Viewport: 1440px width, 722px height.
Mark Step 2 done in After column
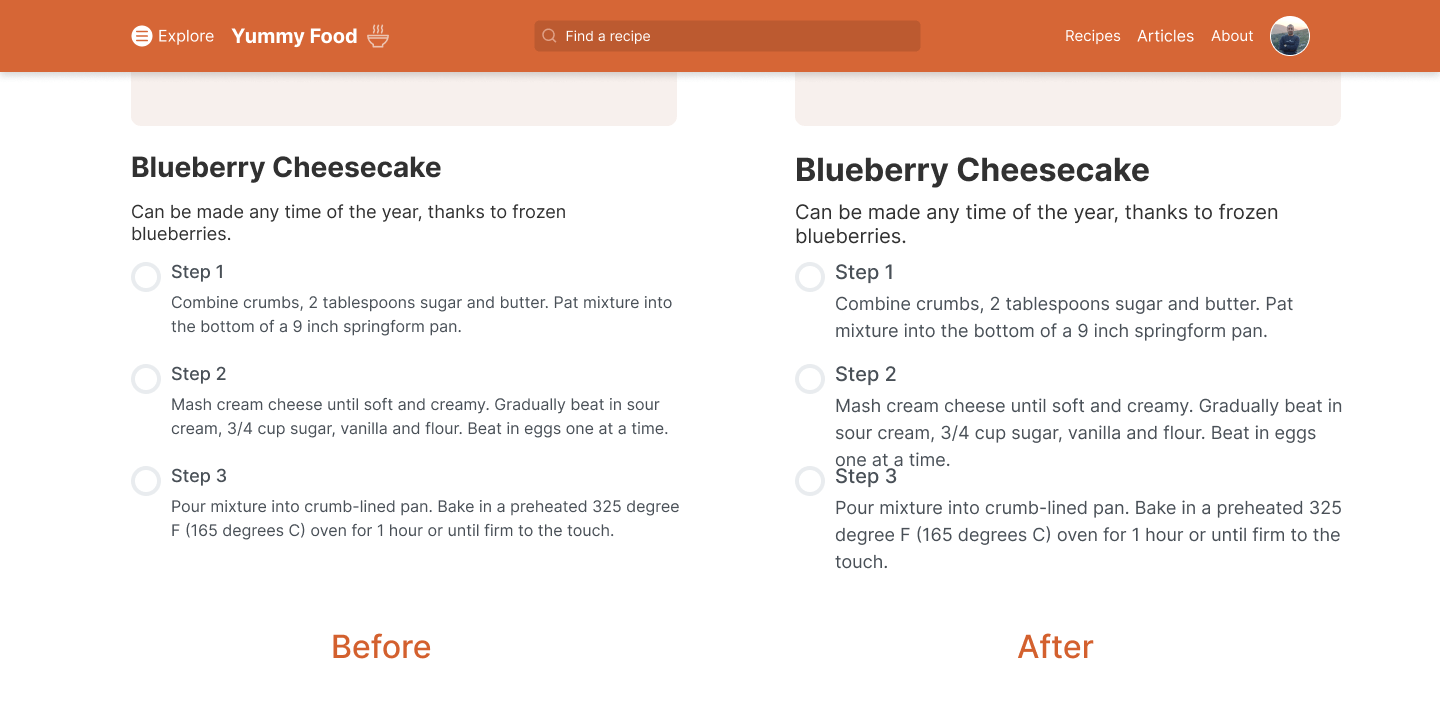coord(810,379)
